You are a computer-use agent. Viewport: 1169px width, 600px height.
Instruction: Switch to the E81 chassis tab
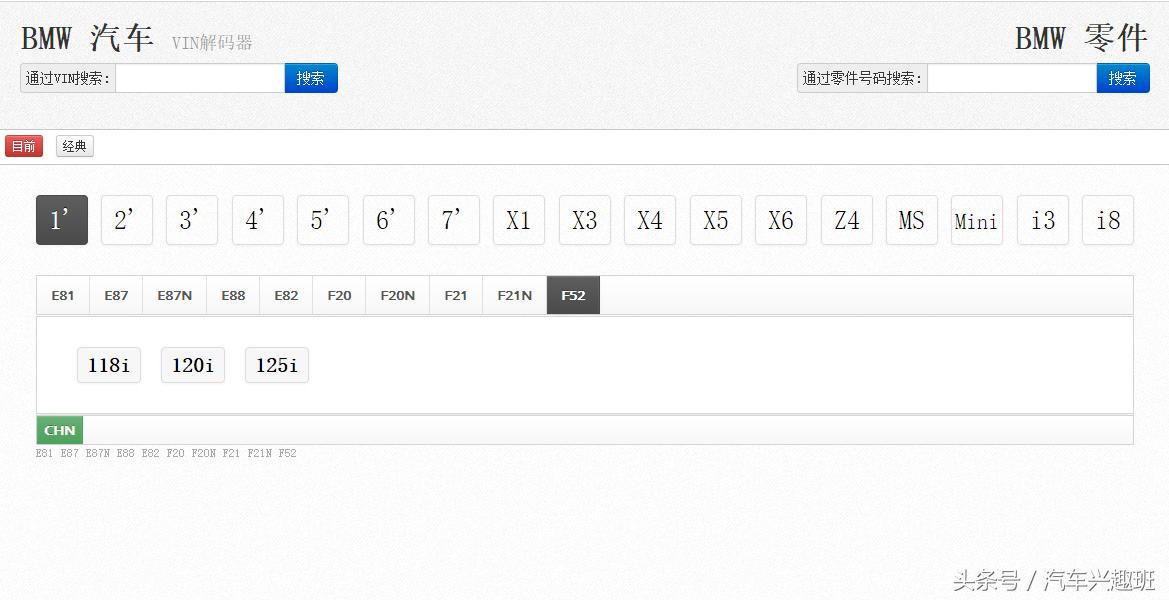click(x=63, y=295)
